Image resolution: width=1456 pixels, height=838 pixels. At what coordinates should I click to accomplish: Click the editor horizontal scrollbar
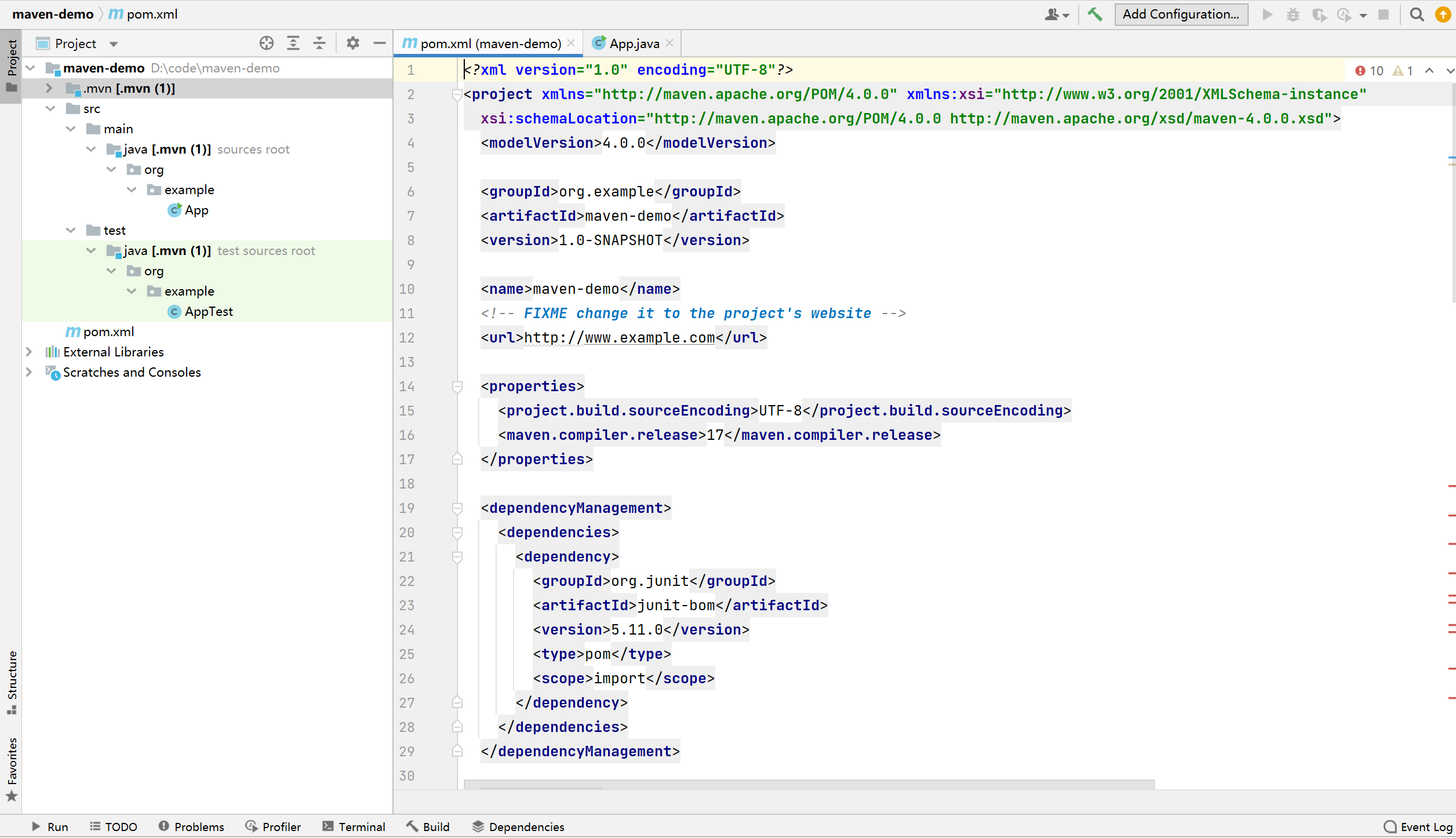click(809, 785)
